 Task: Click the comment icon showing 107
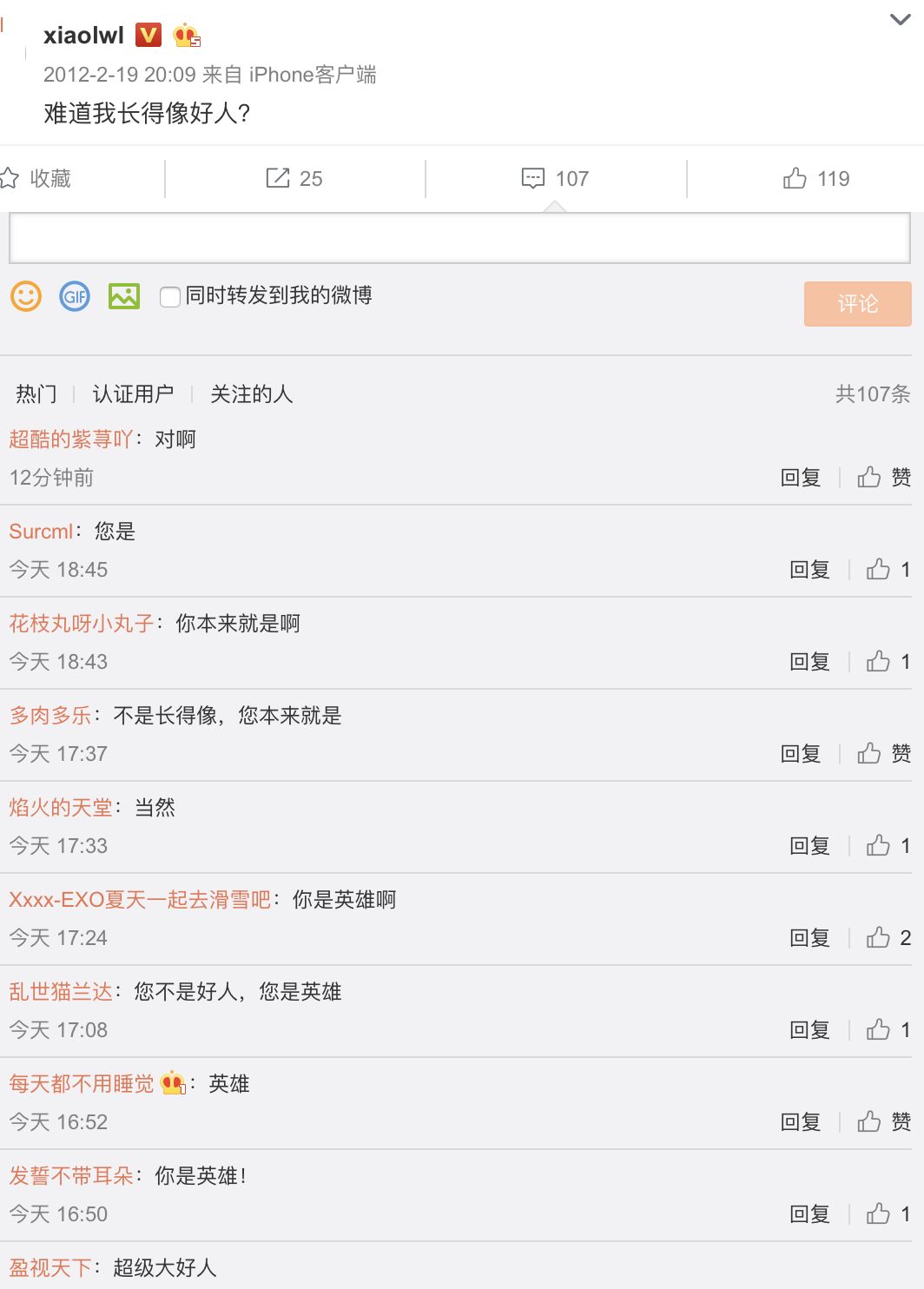(x=533, y=178)
